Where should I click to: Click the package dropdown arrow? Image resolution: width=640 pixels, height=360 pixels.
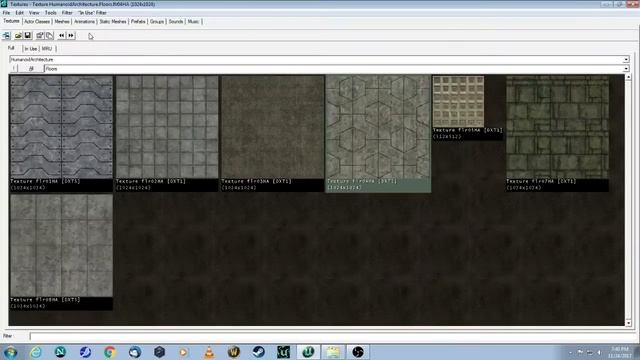626,60
